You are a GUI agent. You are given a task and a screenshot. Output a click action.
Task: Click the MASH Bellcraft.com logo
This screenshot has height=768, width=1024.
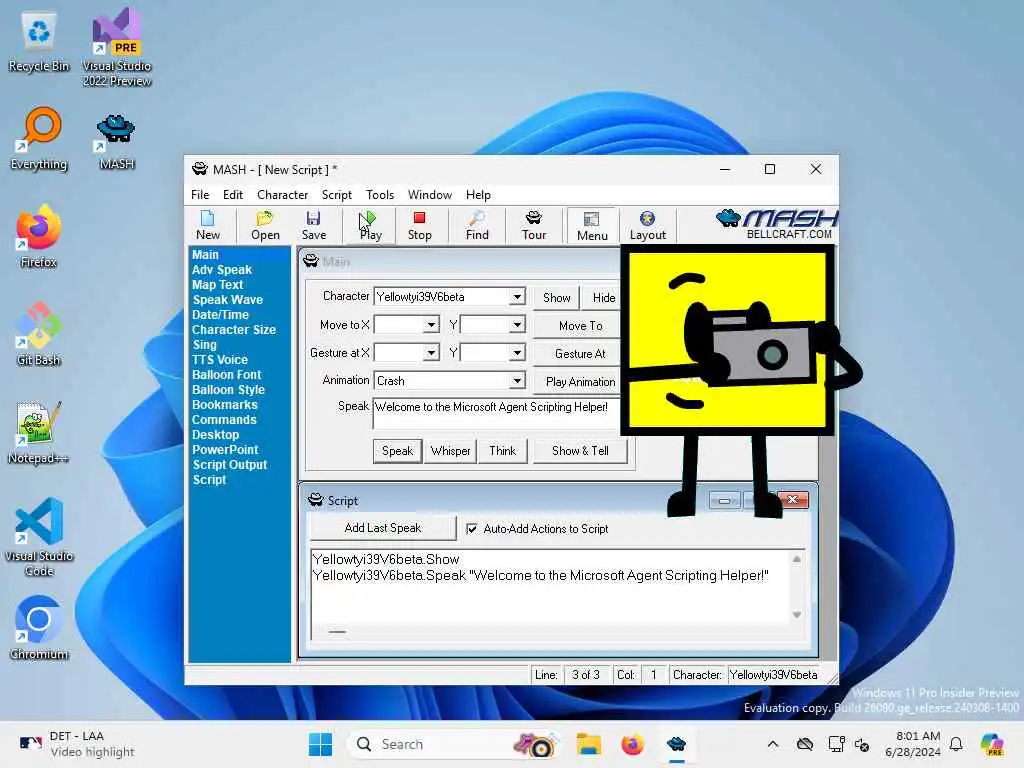click(776, 225)
